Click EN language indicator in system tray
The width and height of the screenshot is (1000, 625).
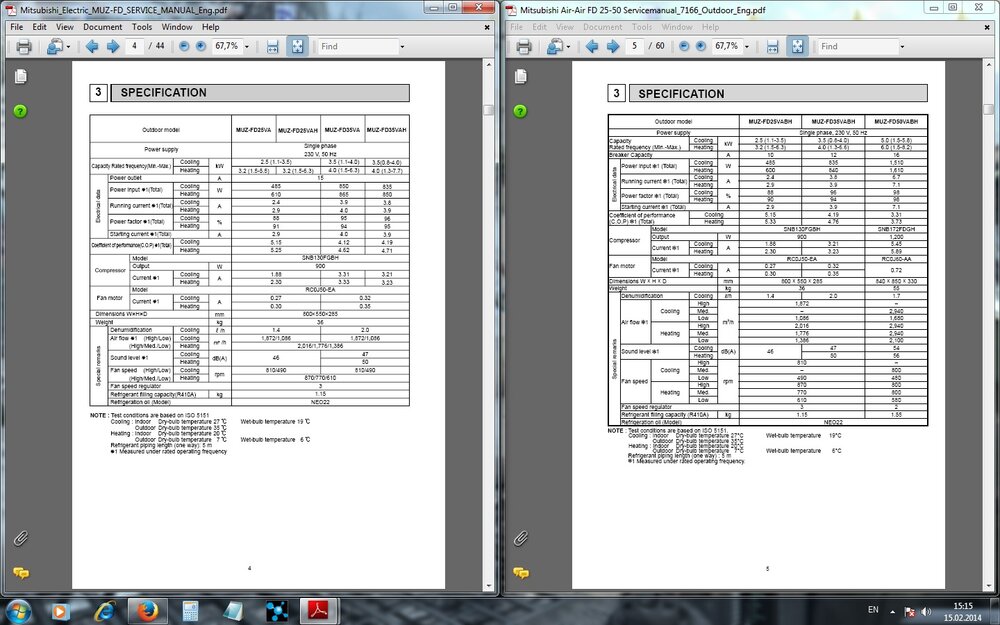pos(873,610)
